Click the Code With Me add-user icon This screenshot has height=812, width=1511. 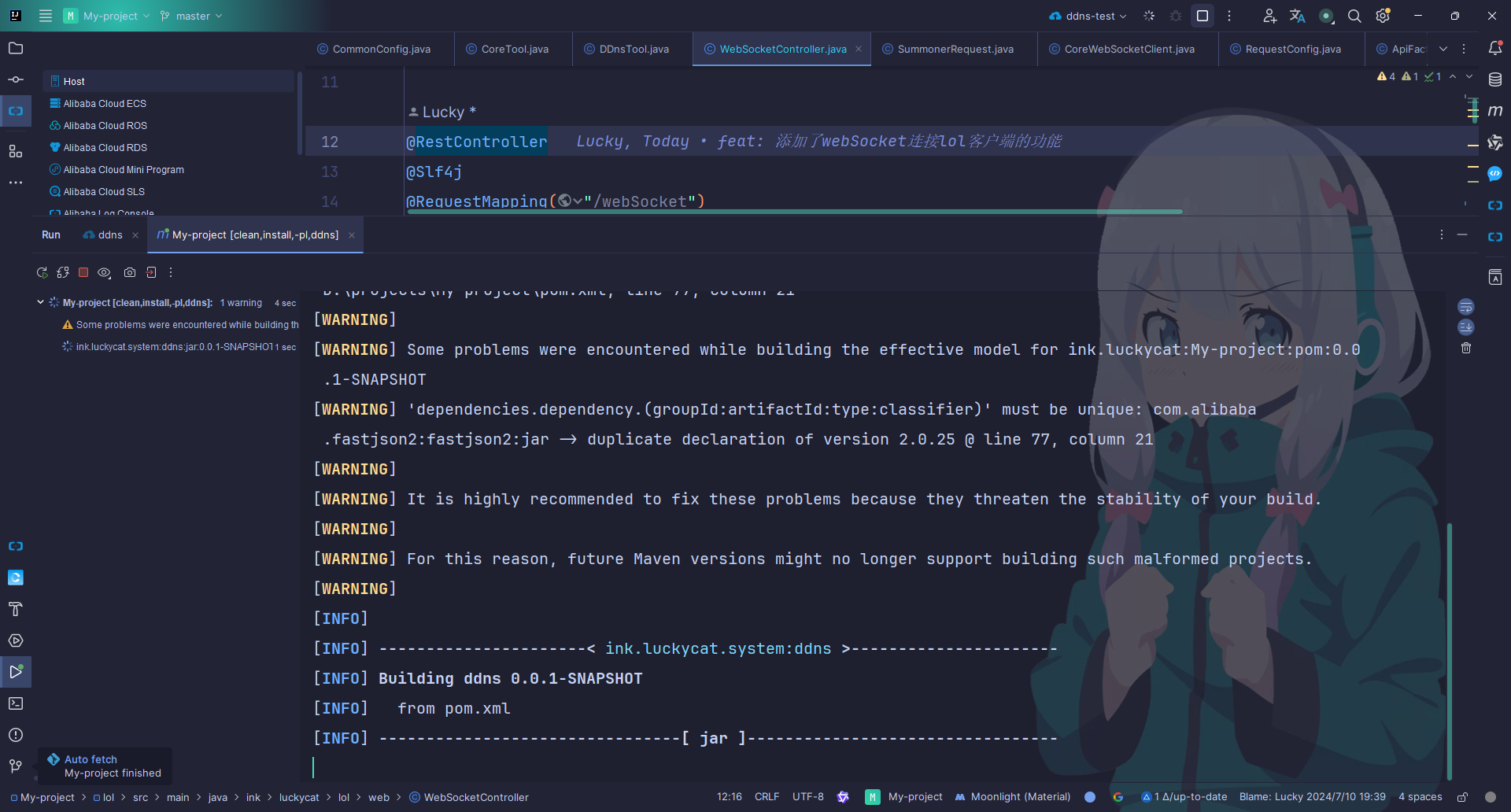(1269, 16)
